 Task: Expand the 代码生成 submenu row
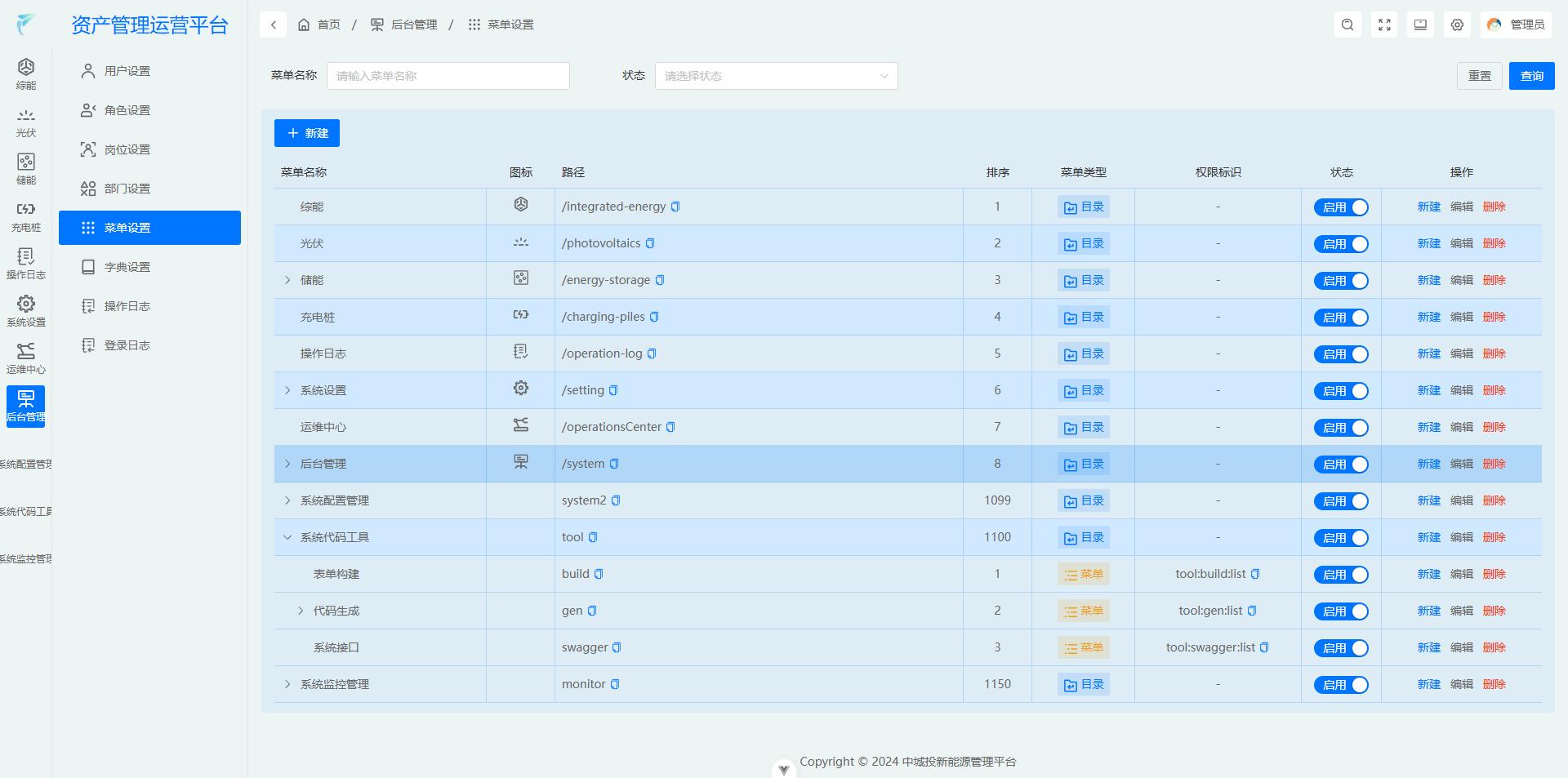pos(301,611)
